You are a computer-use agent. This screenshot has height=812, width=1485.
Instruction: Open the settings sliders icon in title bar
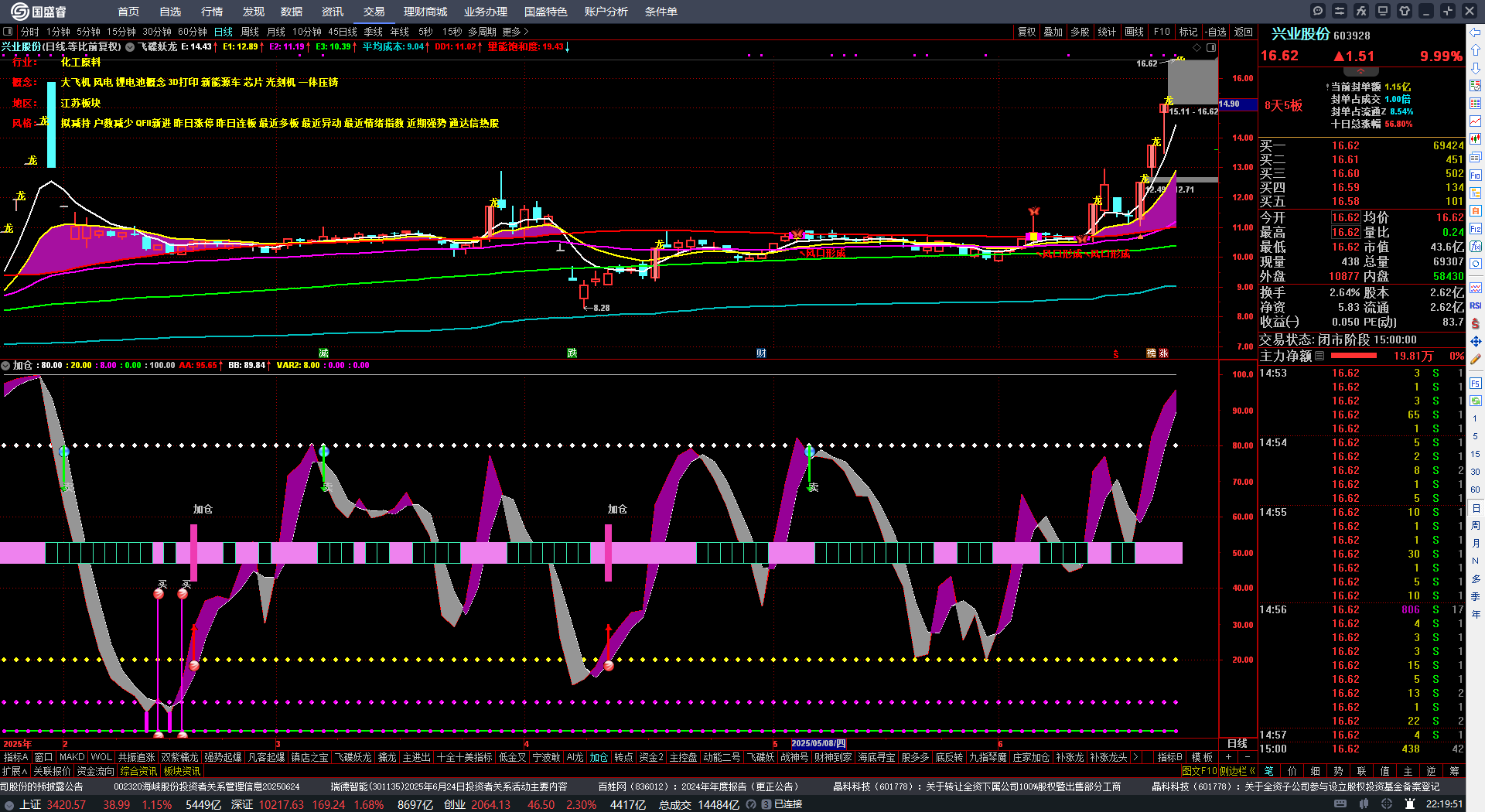(x=1340, y=11)
